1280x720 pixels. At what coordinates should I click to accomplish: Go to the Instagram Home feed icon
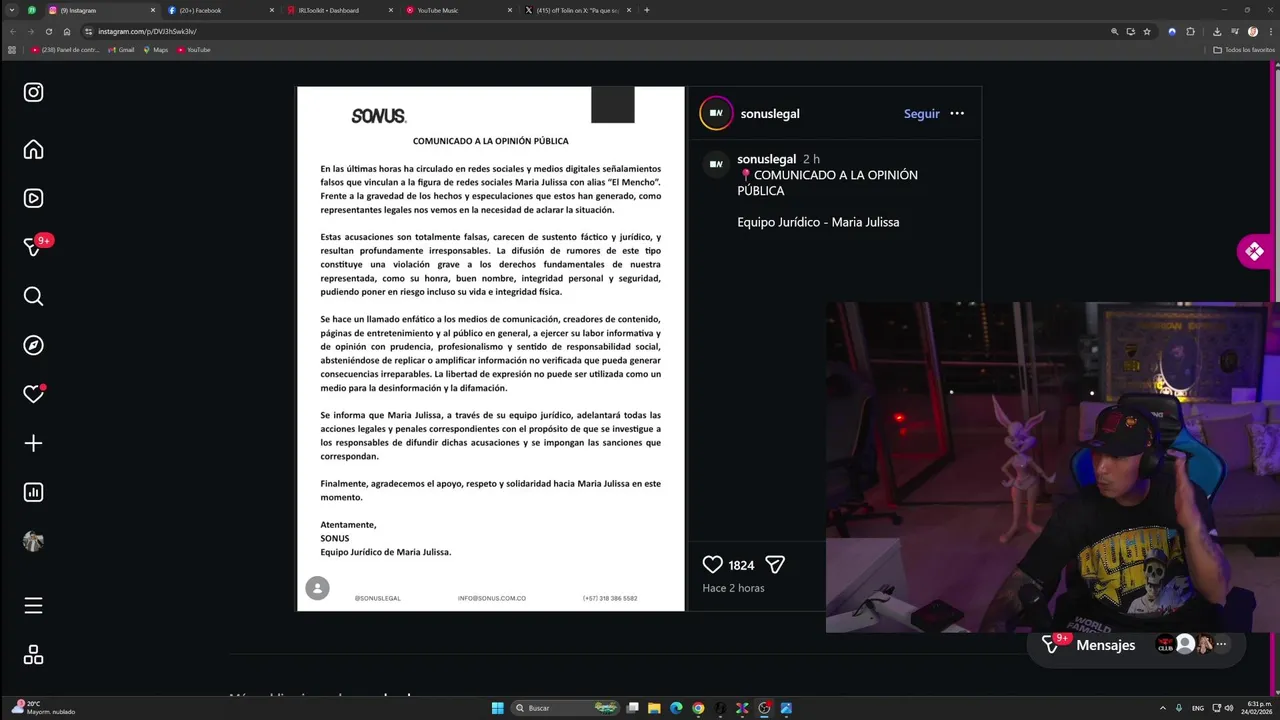33,150
